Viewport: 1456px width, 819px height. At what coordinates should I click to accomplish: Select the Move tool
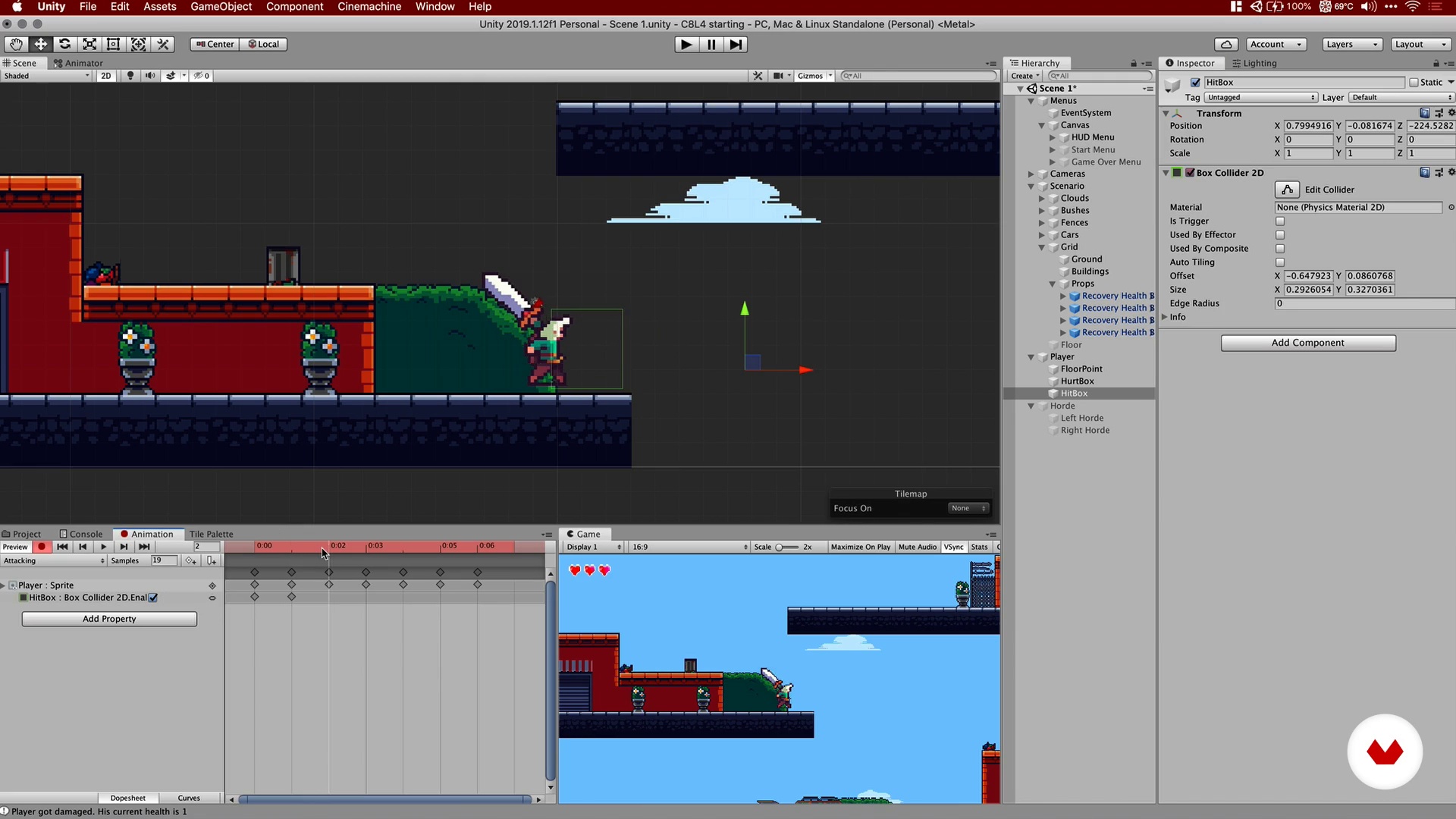[40, 44]
